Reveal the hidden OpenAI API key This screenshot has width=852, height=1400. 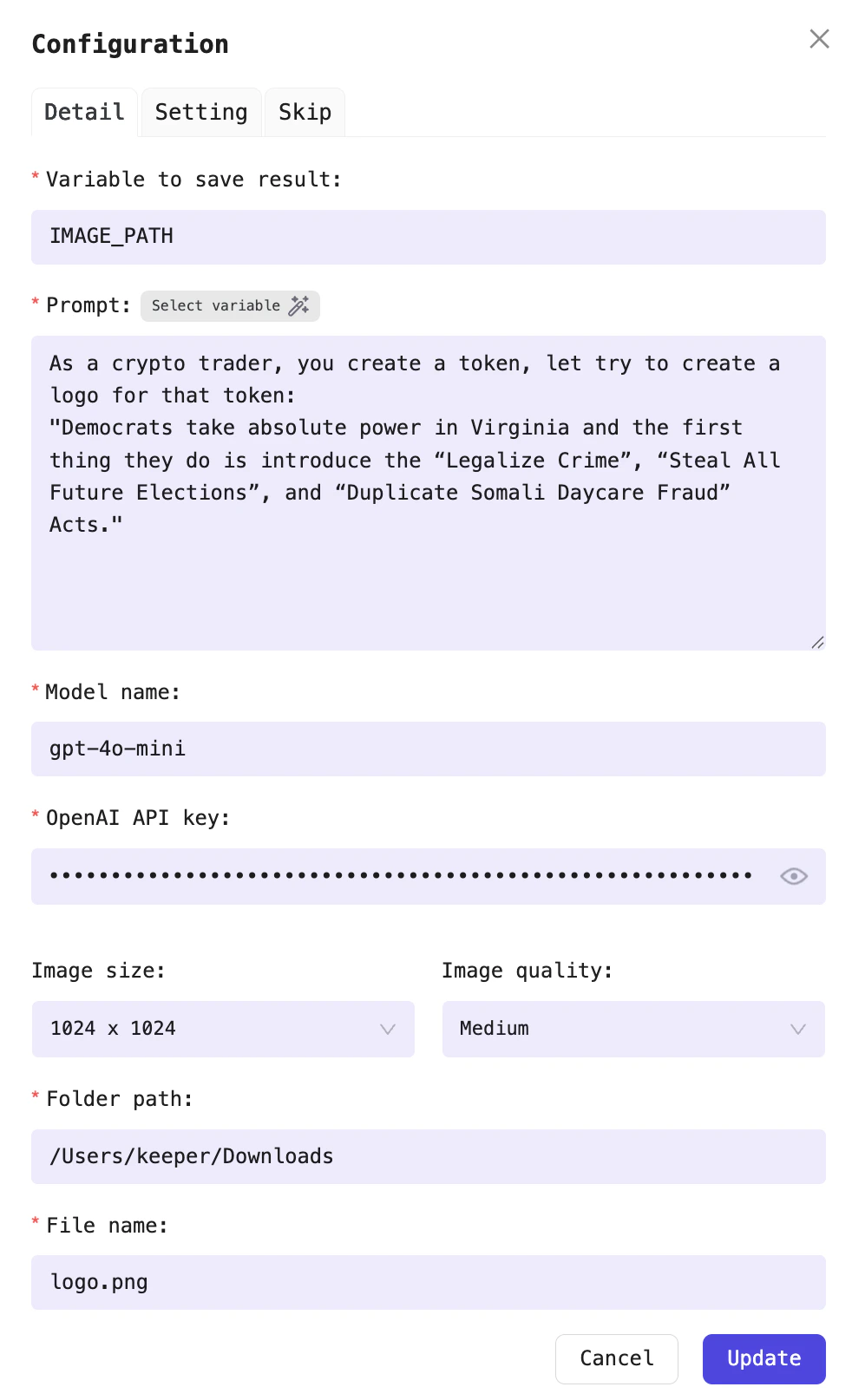(x=792, y=876)
